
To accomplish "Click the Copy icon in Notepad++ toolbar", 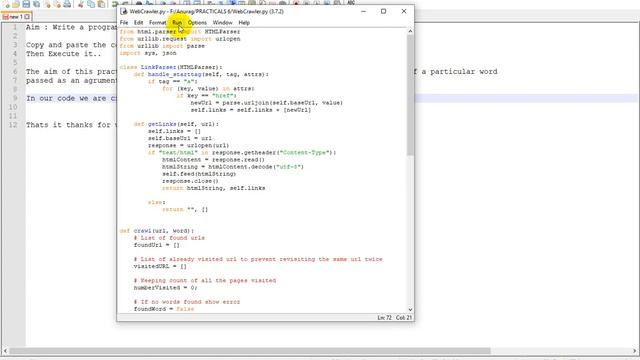I will tap(91, 4).
